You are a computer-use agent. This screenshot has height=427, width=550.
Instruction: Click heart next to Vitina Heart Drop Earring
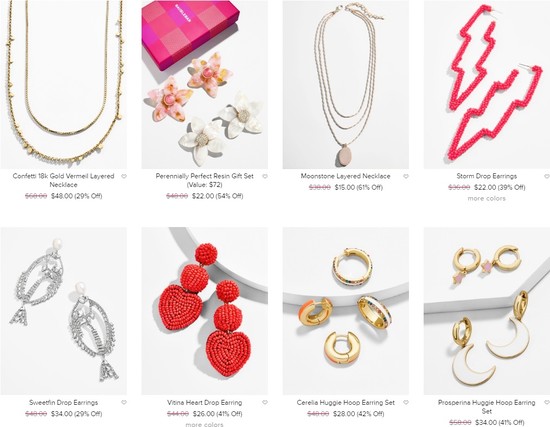coord(265,403)
